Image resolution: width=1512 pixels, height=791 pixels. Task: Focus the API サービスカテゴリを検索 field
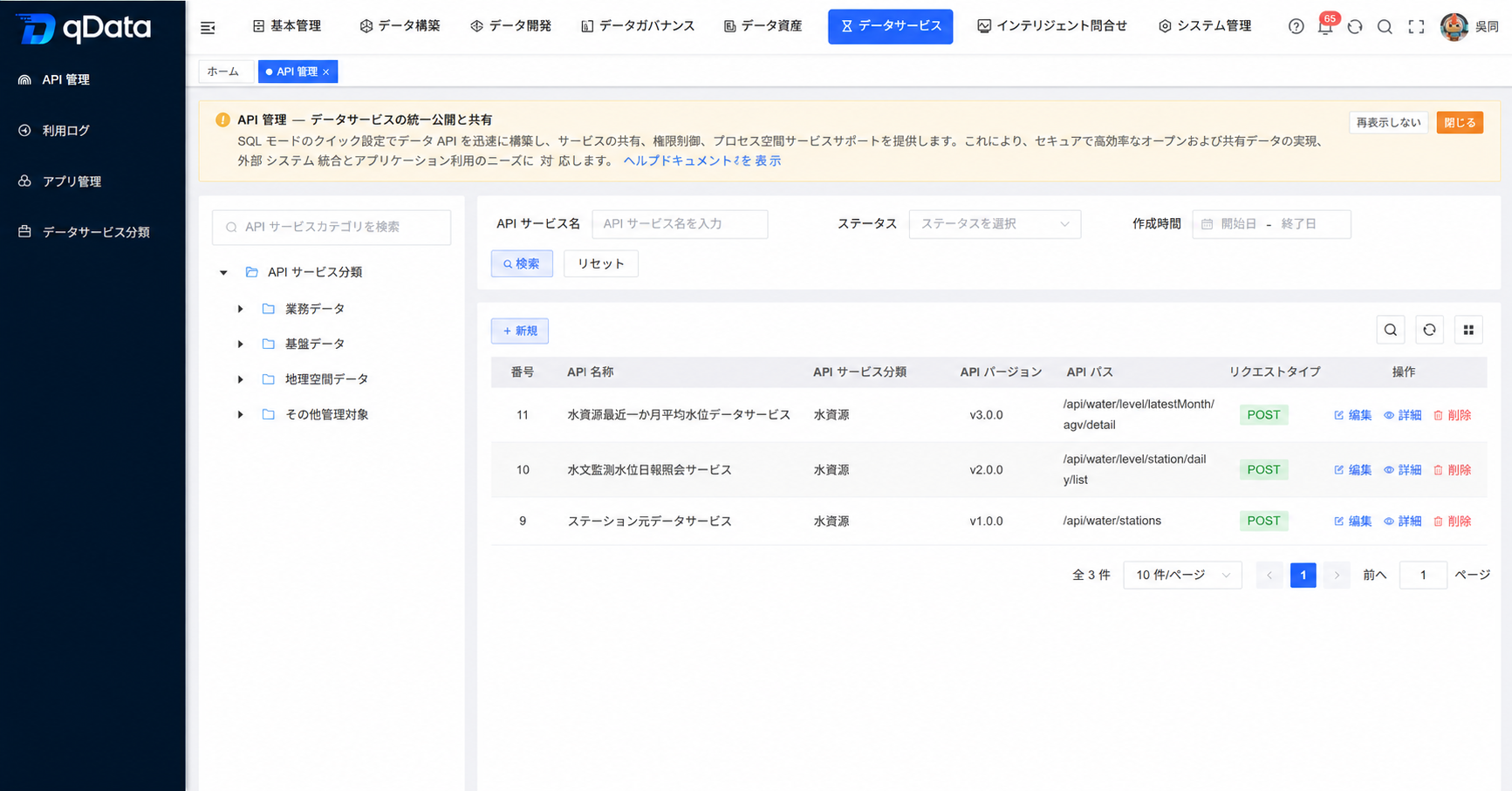coord(332,227)
